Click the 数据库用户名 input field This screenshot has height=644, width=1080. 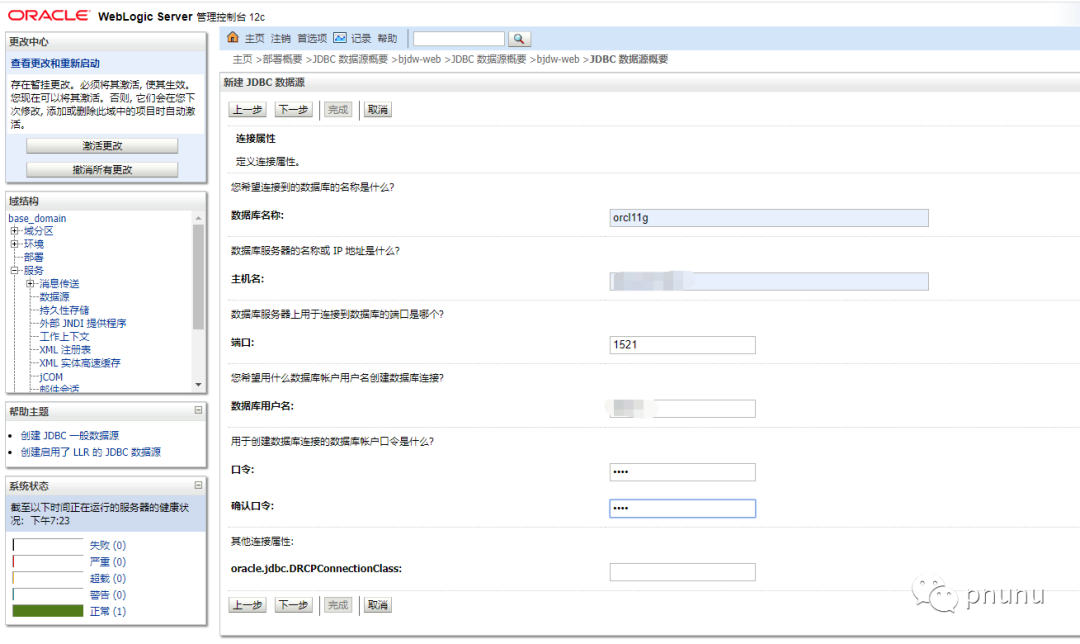coord(683,408)
